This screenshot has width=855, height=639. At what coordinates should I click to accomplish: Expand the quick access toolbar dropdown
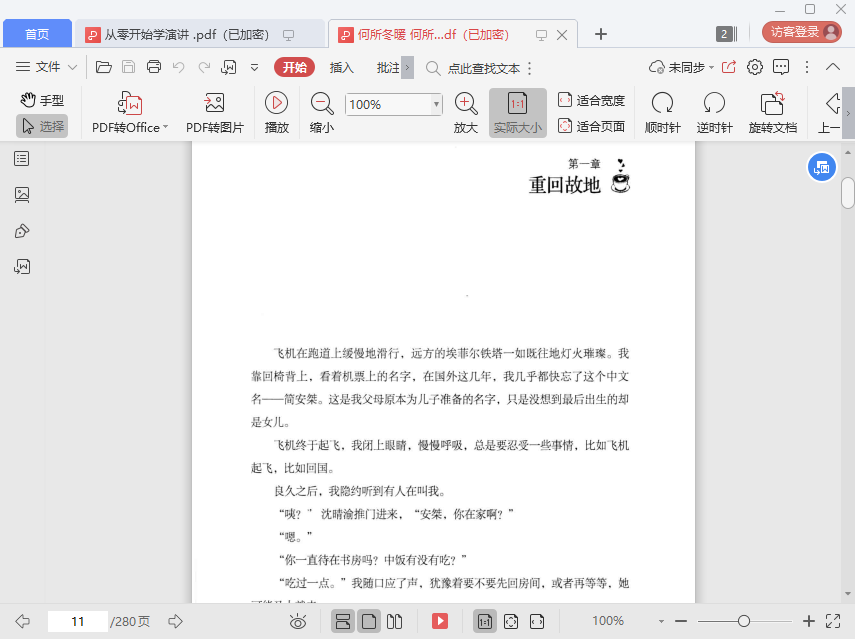tap(254, 68)
